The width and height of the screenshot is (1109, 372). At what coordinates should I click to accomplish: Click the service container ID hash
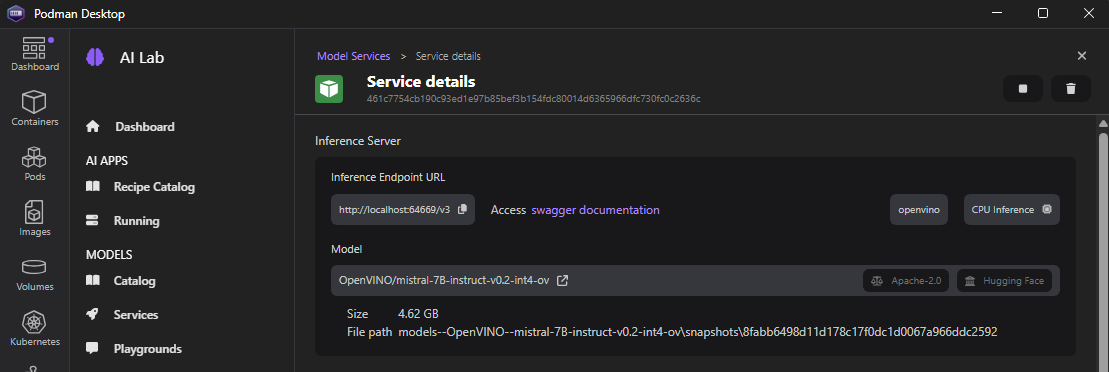pyautogui.click(x=533, y=98)
